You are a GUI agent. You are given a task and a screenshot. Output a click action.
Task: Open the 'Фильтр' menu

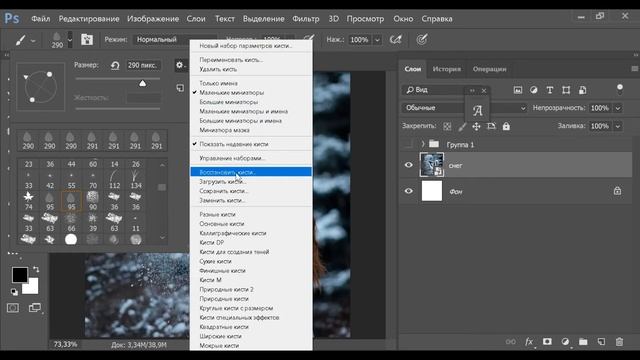coord(305,19)
